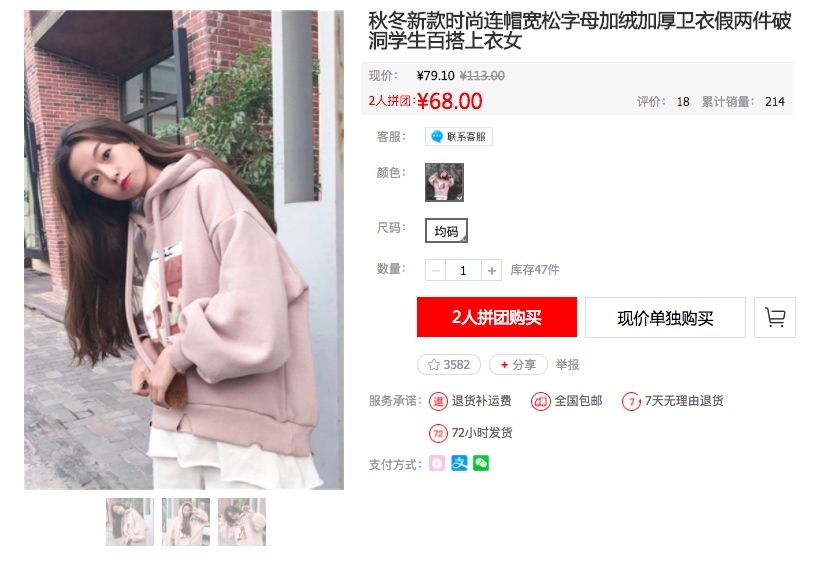
Task: Click the 举报 report link
Action: point(567,365)
